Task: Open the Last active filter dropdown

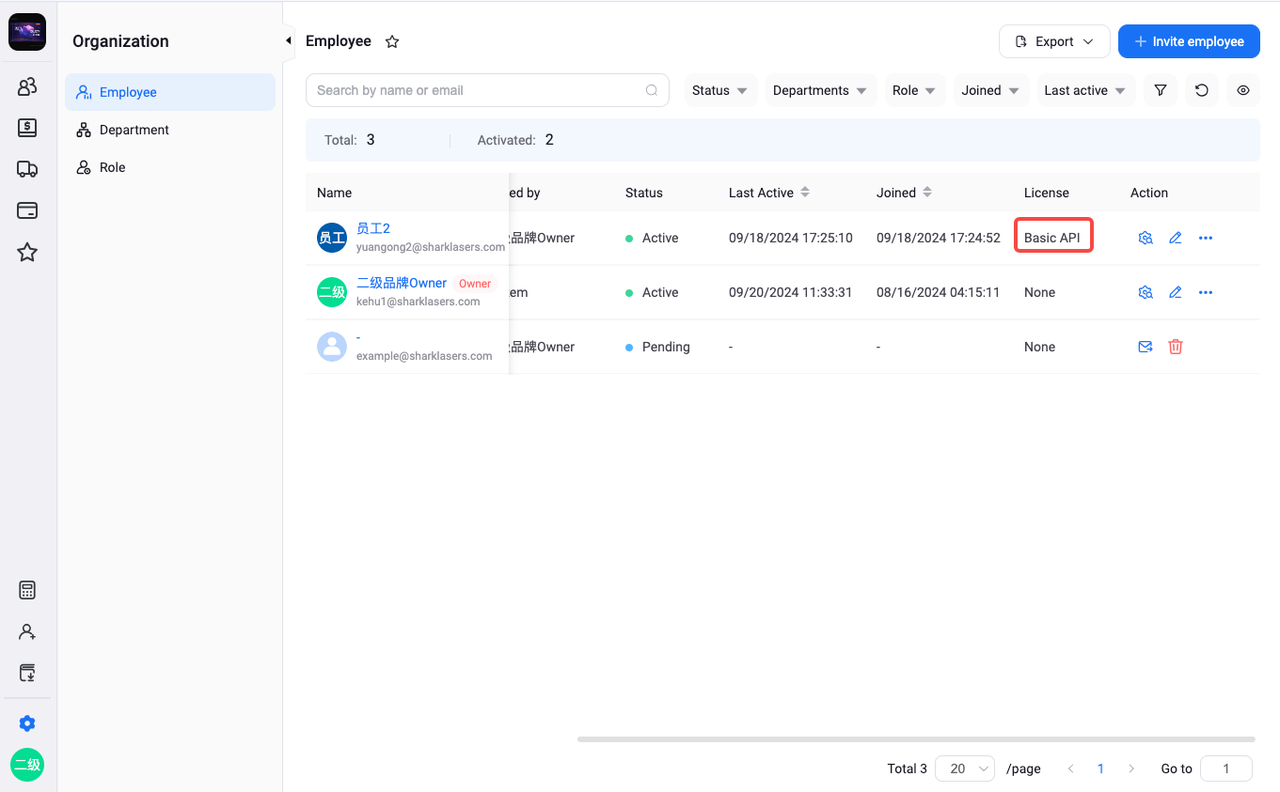Action: click(1085, 90)
